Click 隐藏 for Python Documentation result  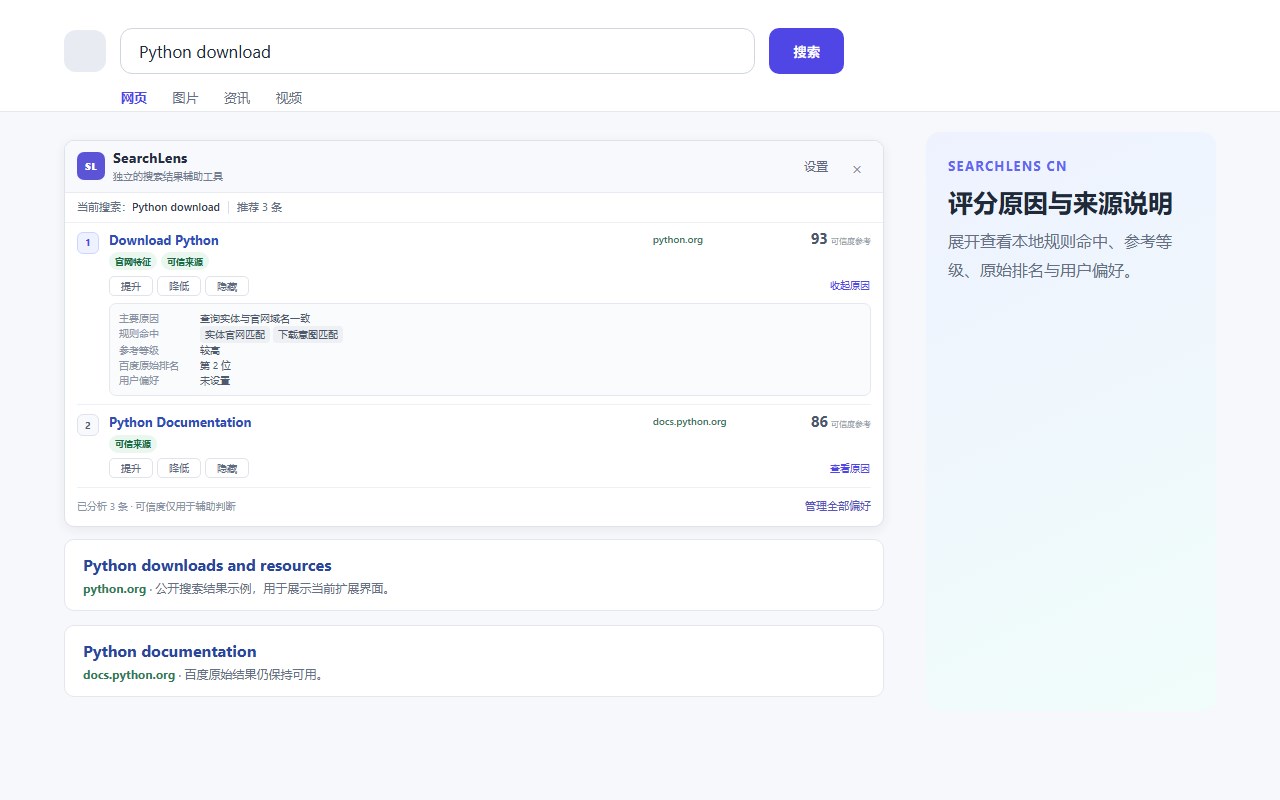click(227, 468)
